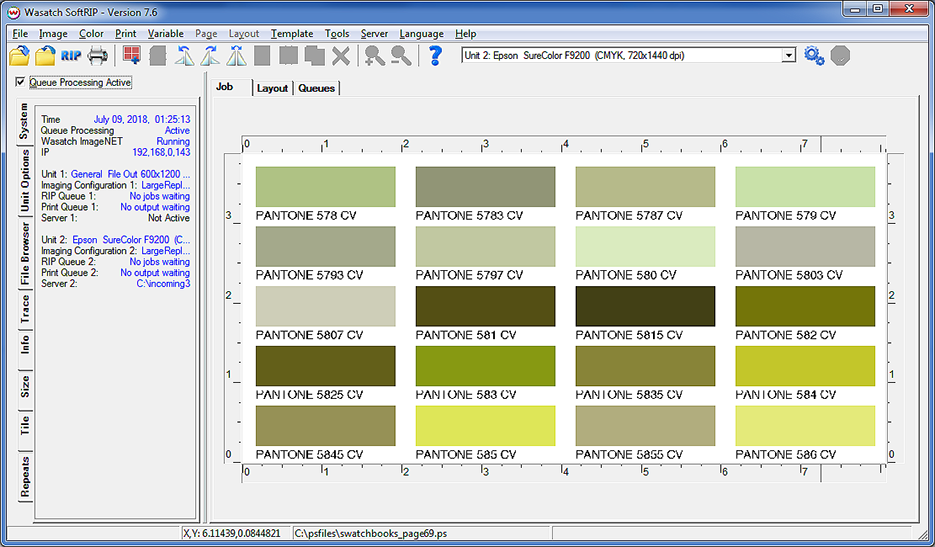935x547 pixels.
Task: Click the PANTONE 578 CV swatch
Action: (x=326, y=187)
